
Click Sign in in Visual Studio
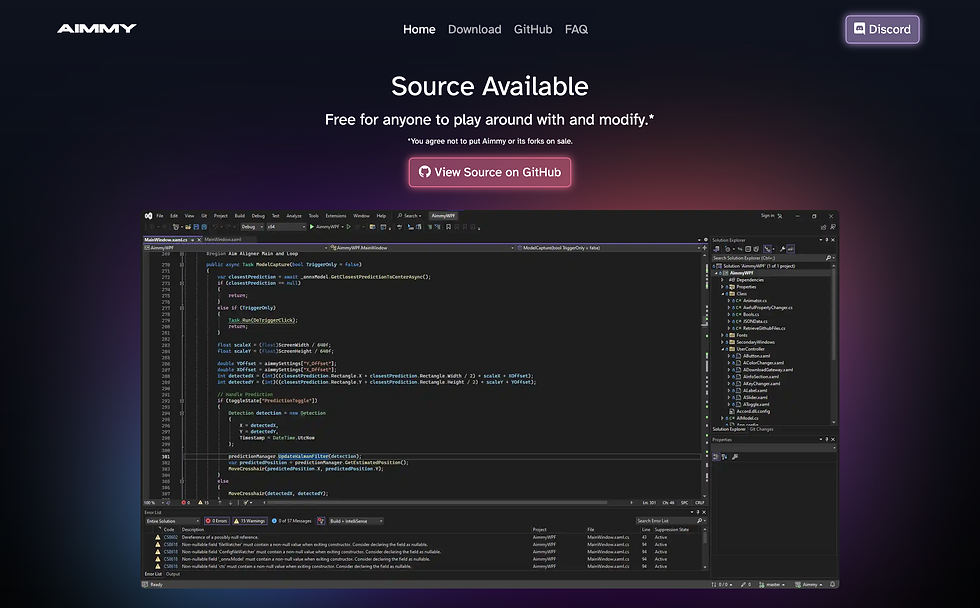[768, 216]
